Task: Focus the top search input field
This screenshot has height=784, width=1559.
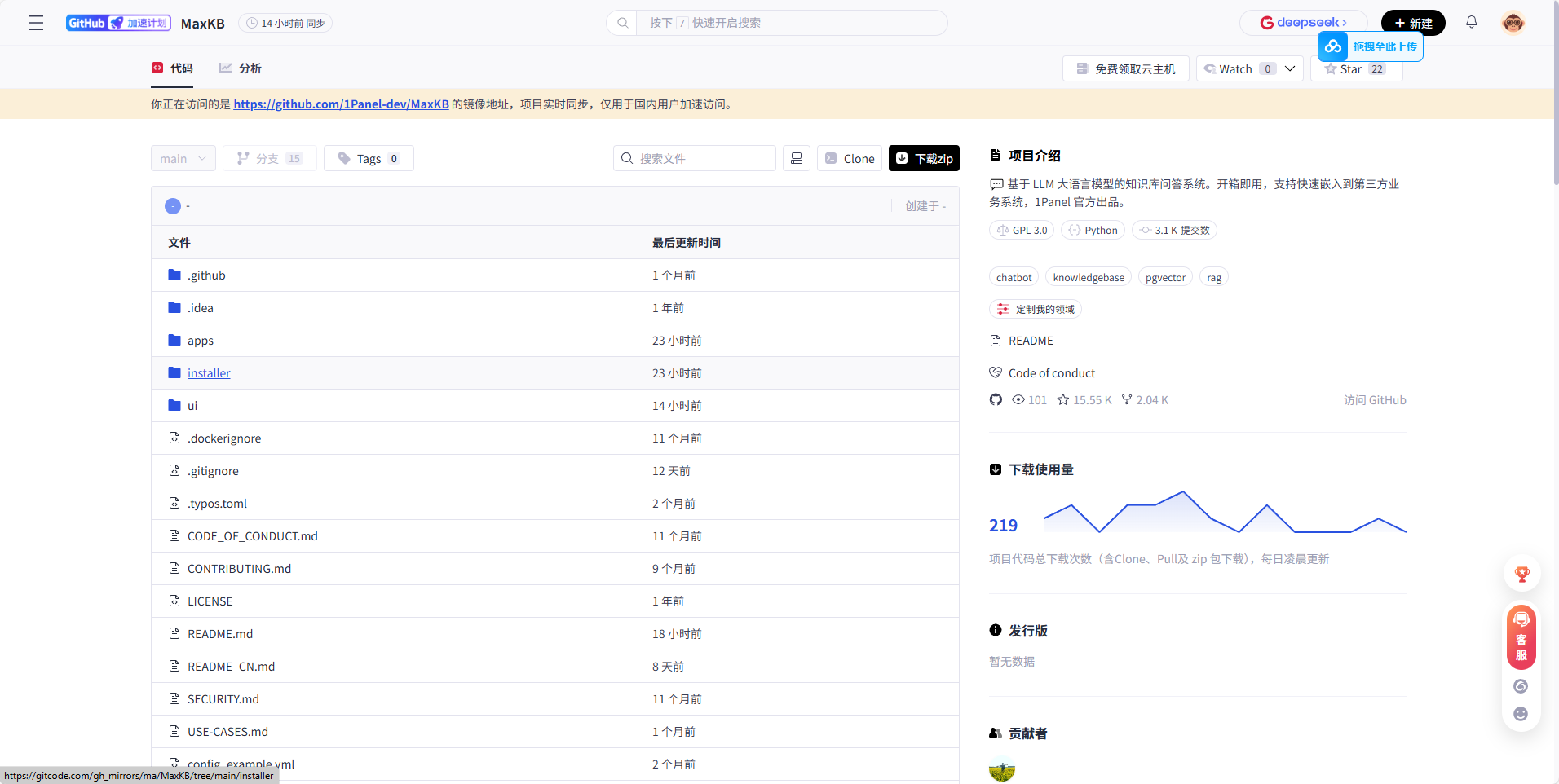Action: click(x=791, y=23)
